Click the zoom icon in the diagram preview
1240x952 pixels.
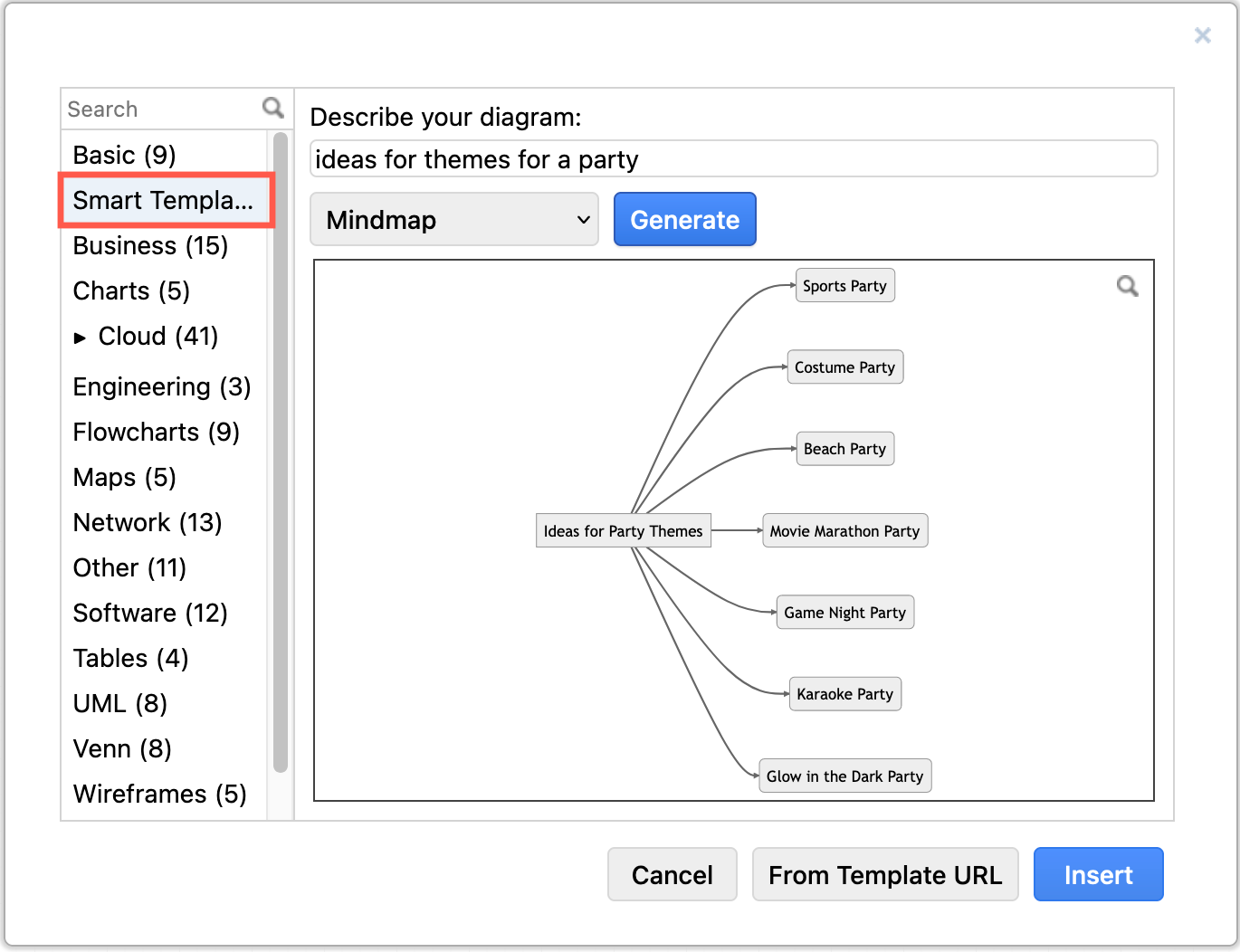click(1127, 285)
